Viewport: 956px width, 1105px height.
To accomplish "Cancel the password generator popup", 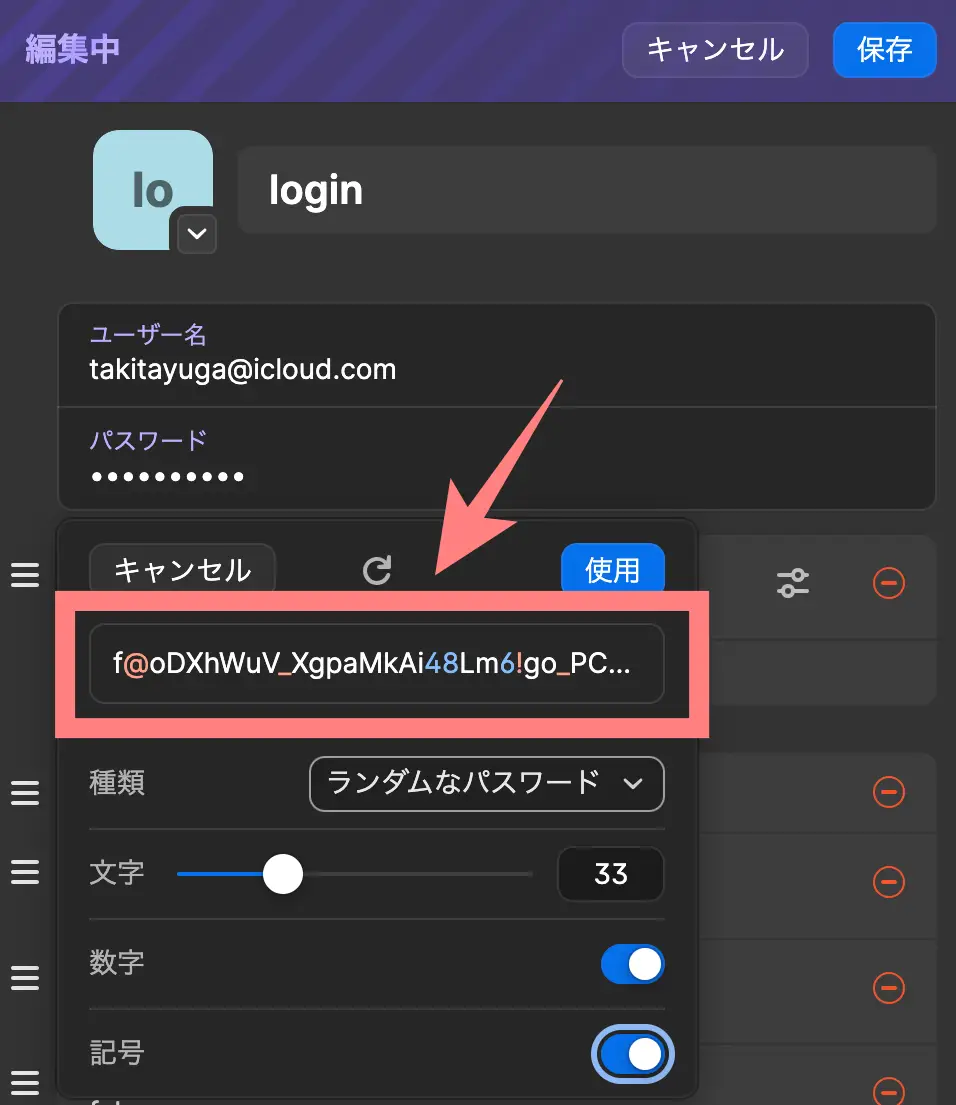I will (x=182, y=568).
